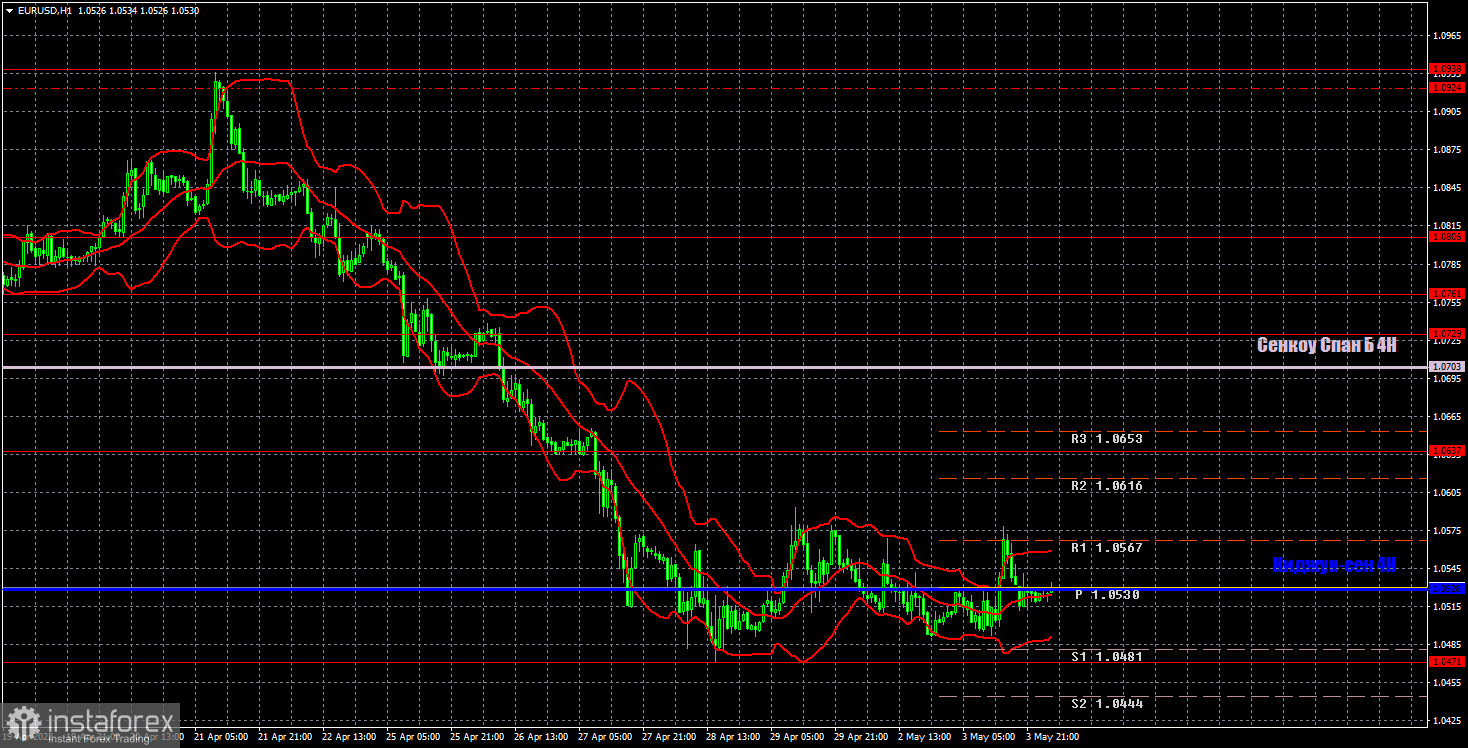
Task: Click the 1.0695 price axis value
Action: [x=1447, y=378]
